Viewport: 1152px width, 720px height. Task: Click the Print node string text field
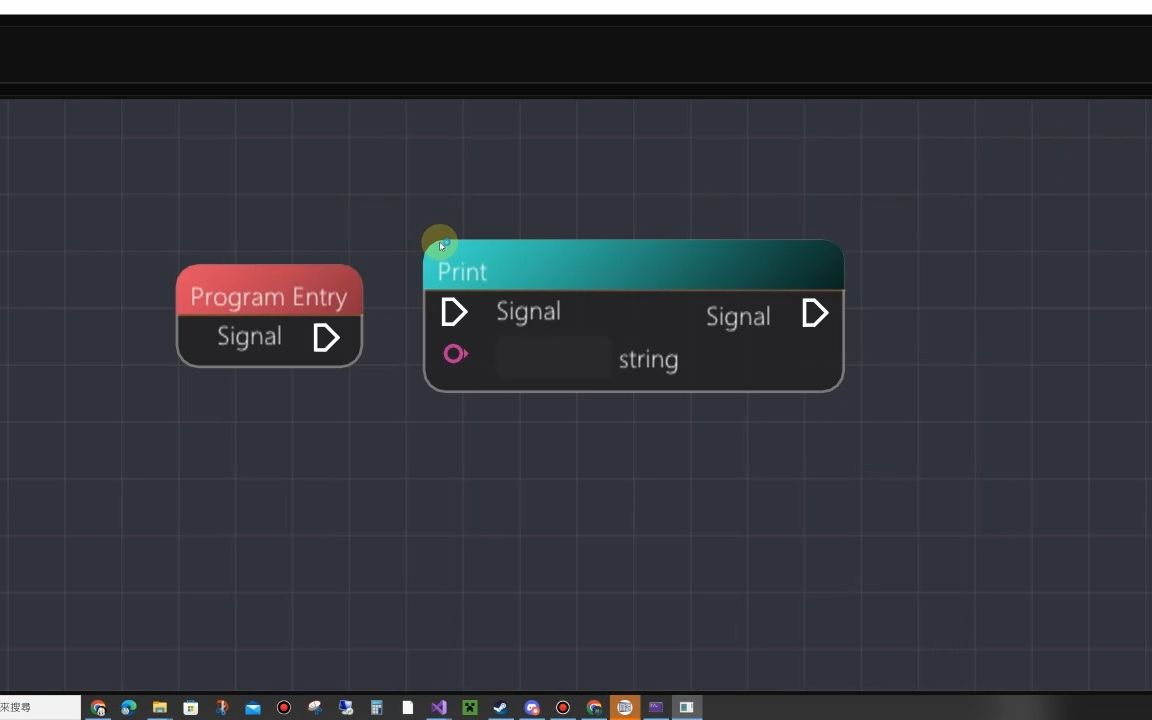coord(554,358)
